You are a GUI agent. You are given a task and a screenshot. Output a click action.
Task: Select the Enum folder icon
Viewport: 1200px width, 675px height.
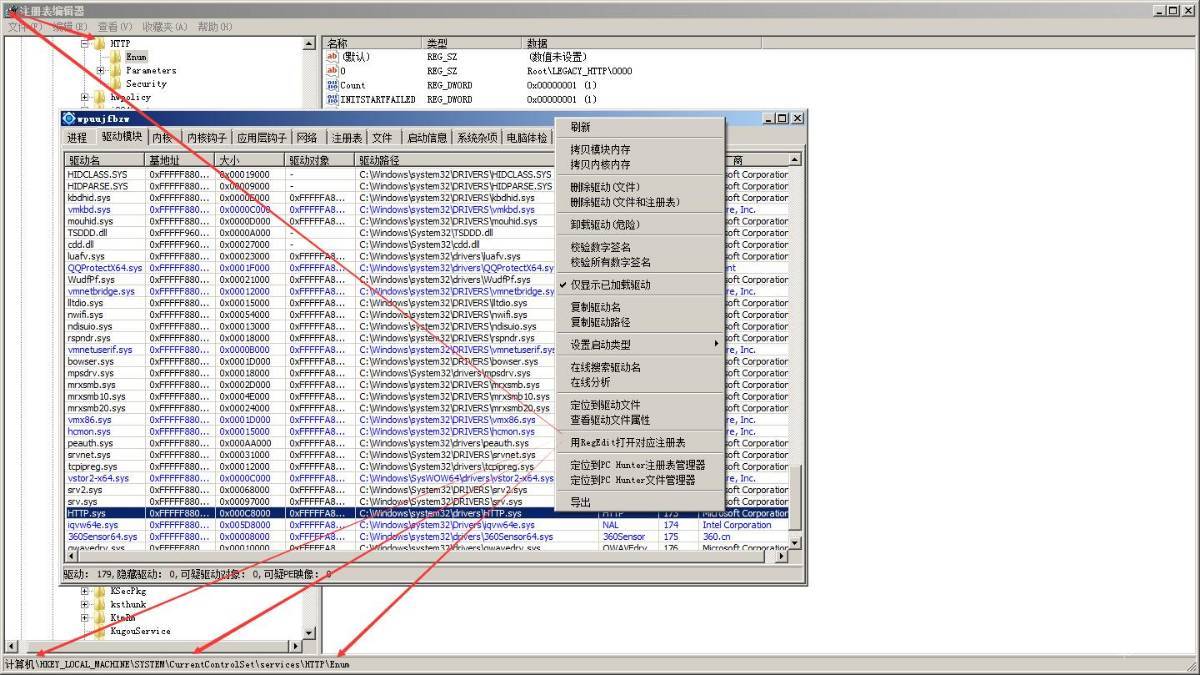[x=116, y=57]
